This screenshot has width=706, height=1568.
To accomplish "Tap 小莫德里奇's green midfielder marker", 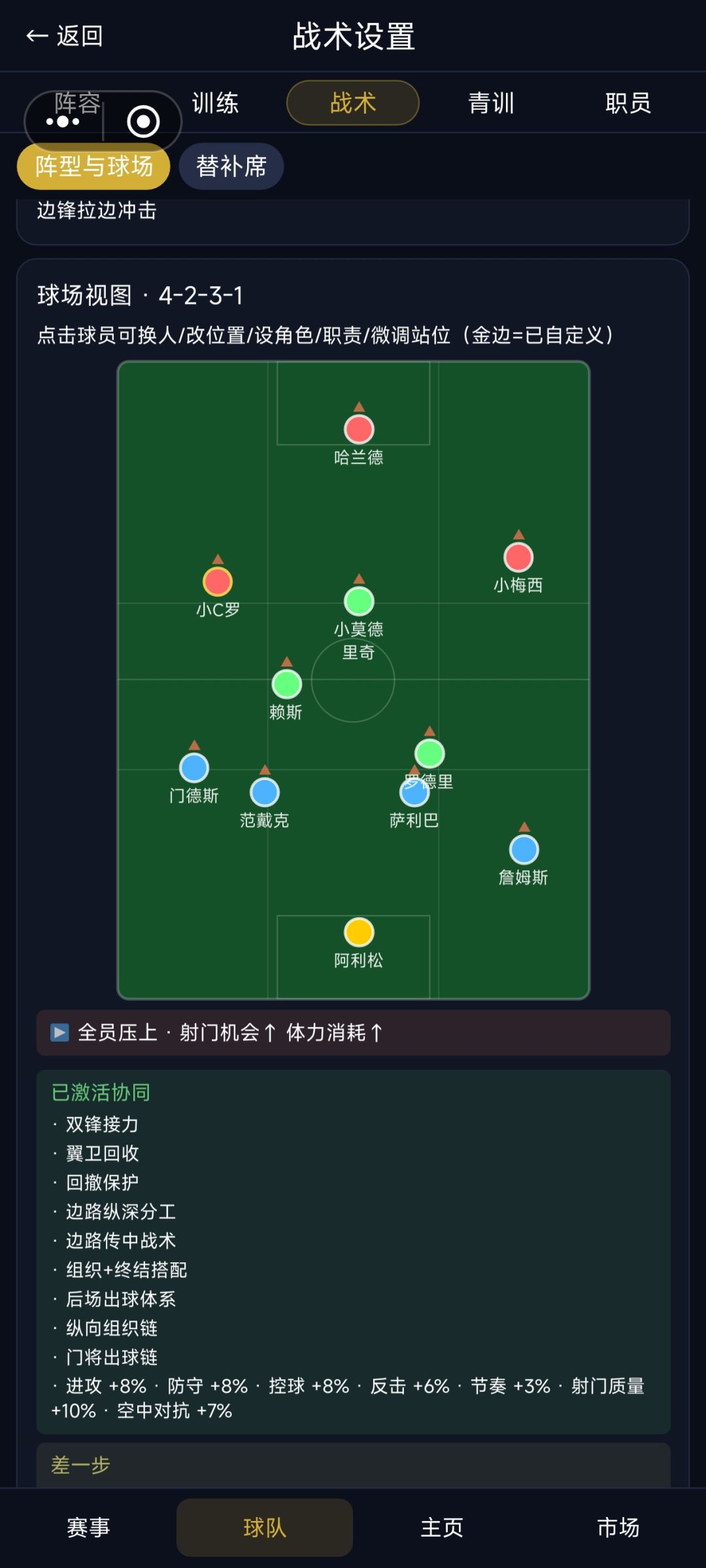I will pos(359,601).
